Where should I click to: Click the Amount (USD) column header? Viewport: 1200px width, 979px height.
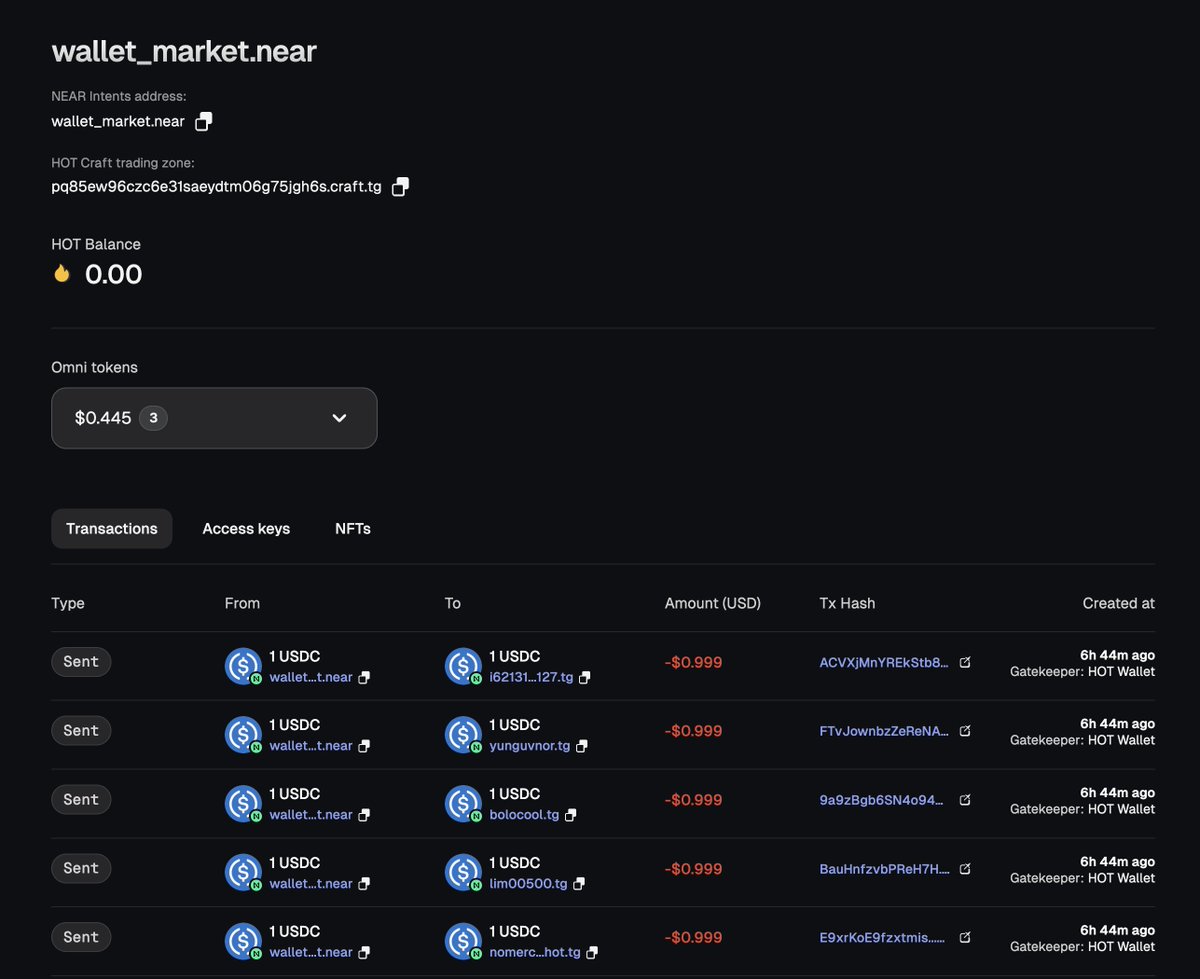point(713,603)
